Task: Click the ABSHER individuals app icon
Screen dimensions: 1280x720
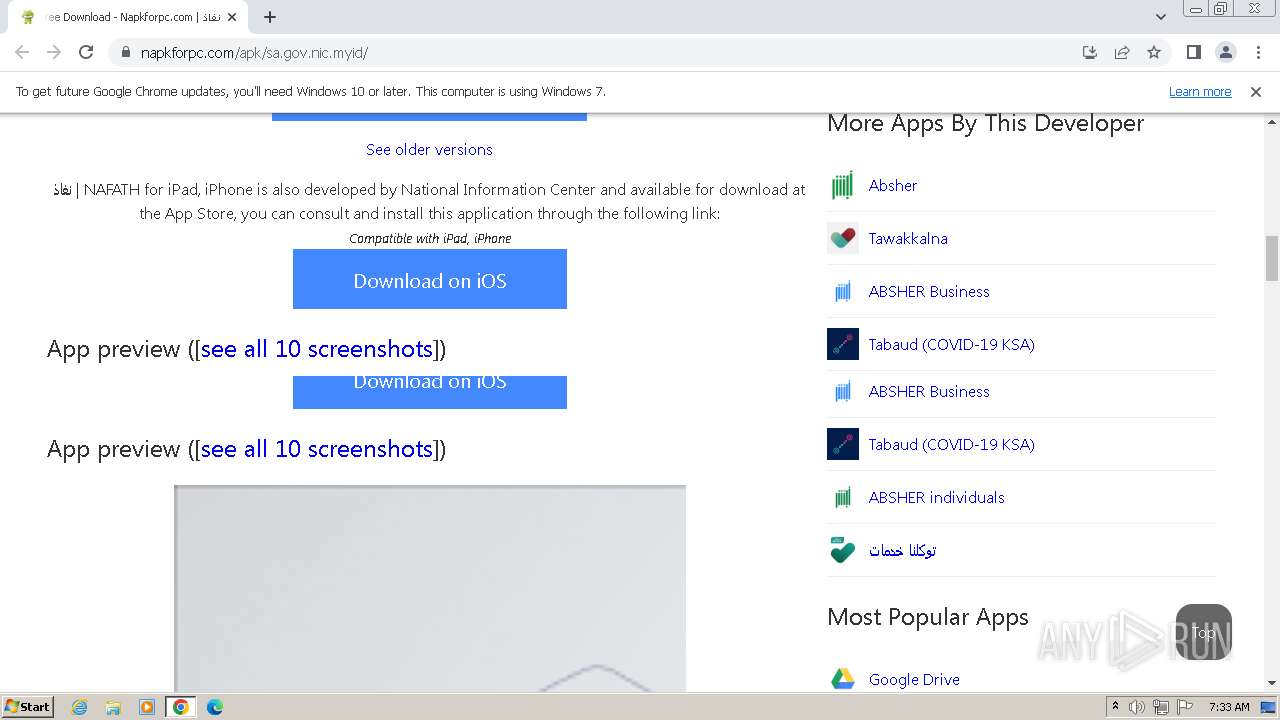Action: 843,497
